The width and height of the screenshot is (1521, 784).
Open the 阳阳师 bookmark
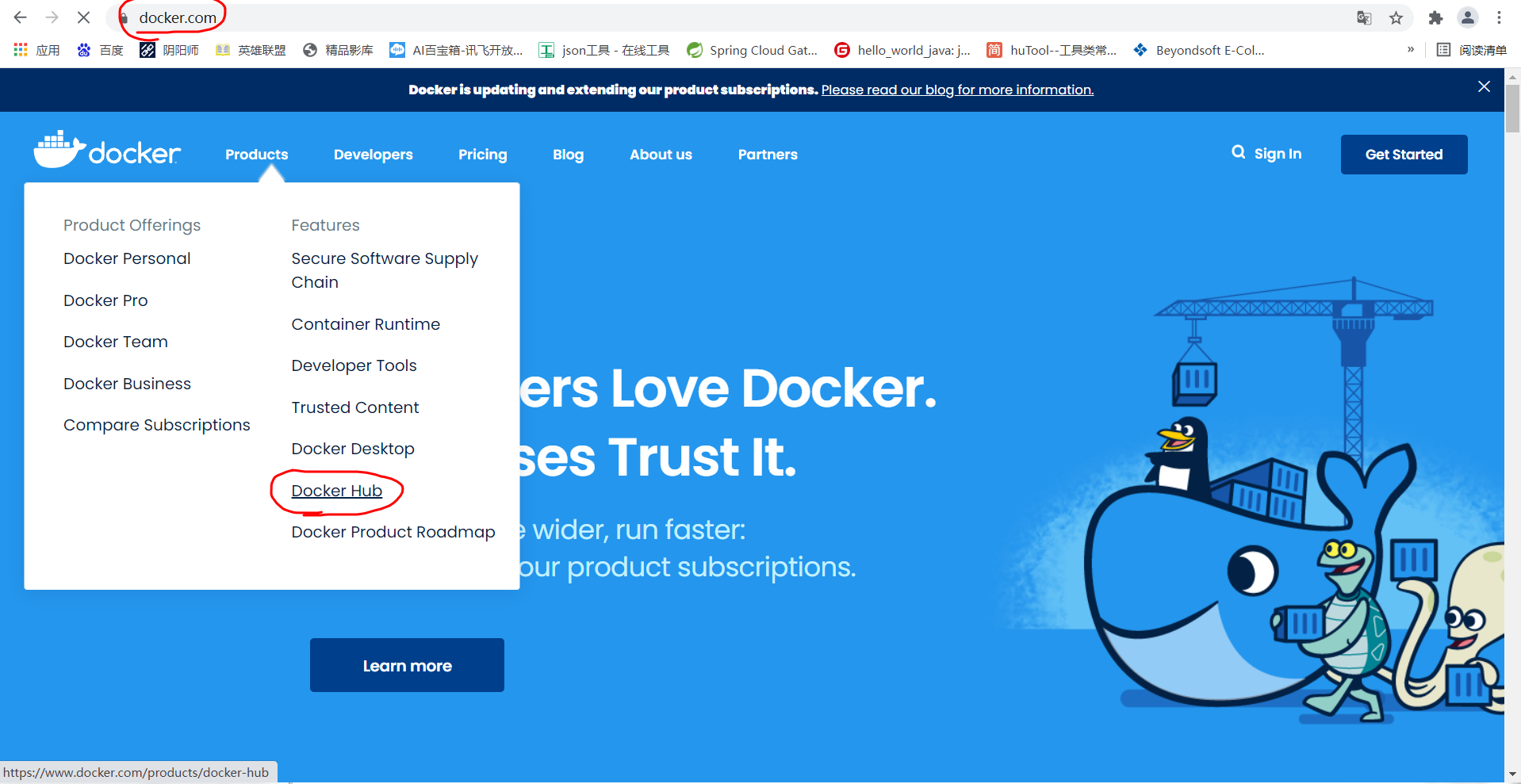pos(169,50)
